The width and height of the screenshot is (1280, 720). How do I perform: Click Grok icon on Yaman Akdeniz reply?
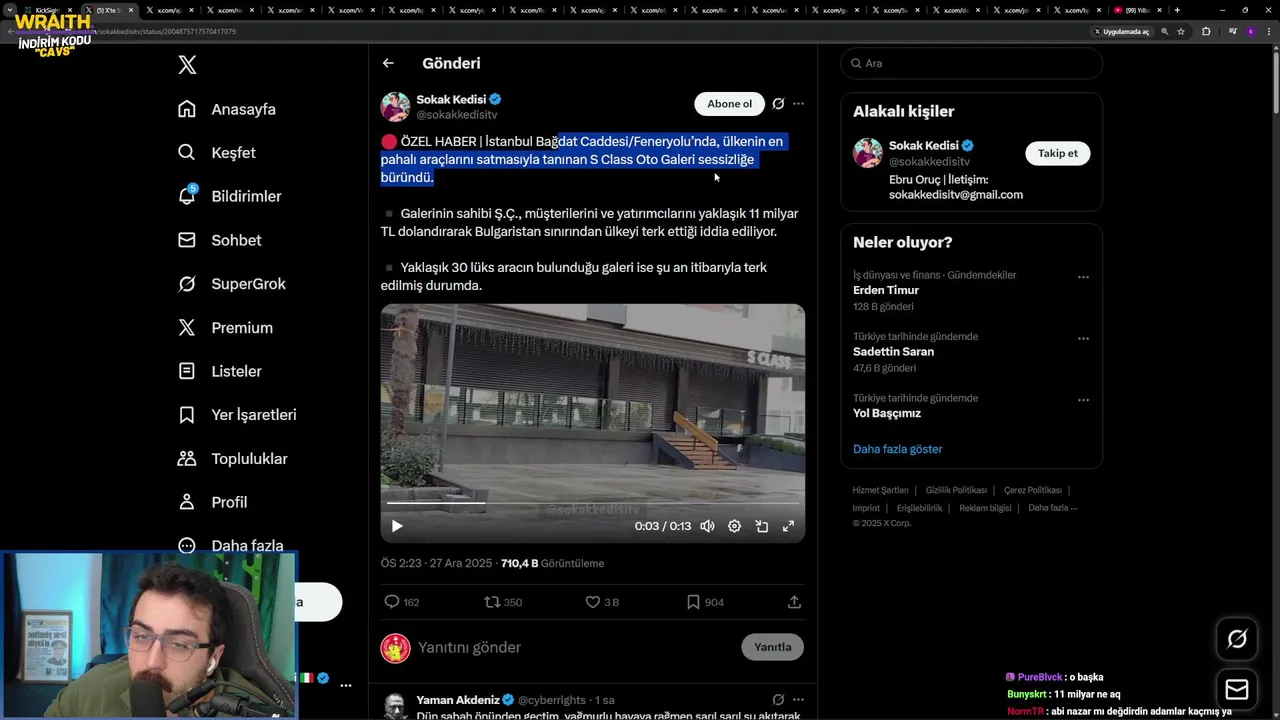pyautogui.click(x=778, y=700)
